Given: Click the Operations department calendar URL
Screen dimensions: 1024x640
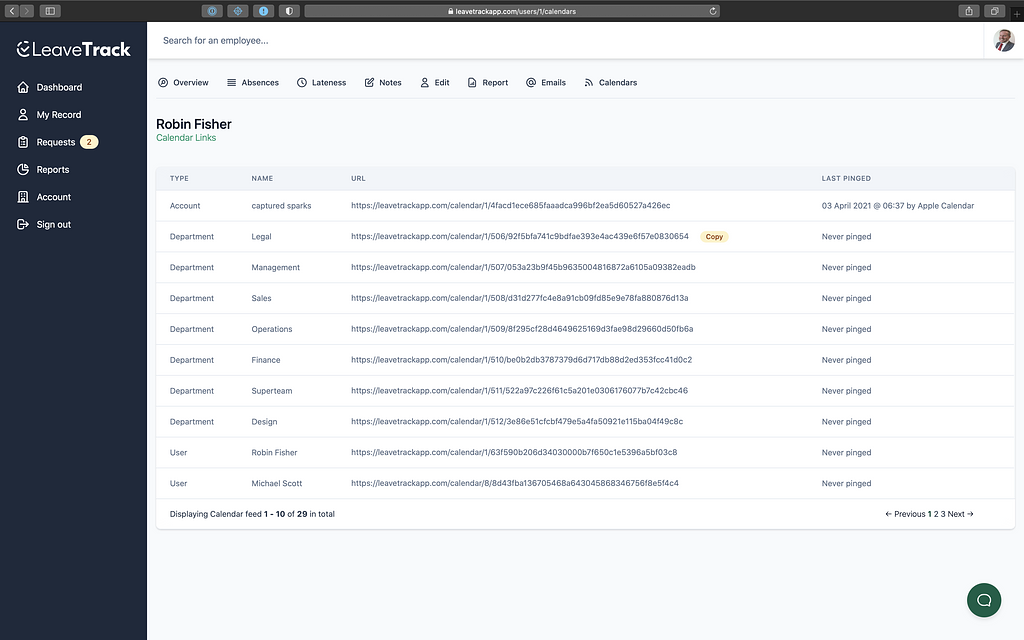Looking at the screenshot, I should coord(522,328).
